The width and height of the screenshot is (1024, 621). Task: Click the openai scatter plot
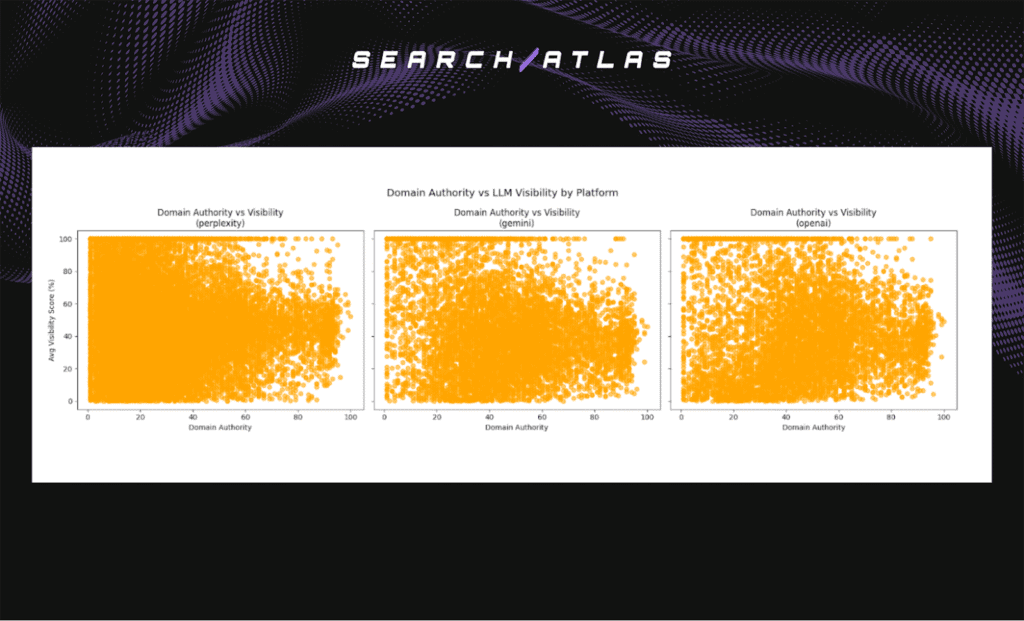812,320
